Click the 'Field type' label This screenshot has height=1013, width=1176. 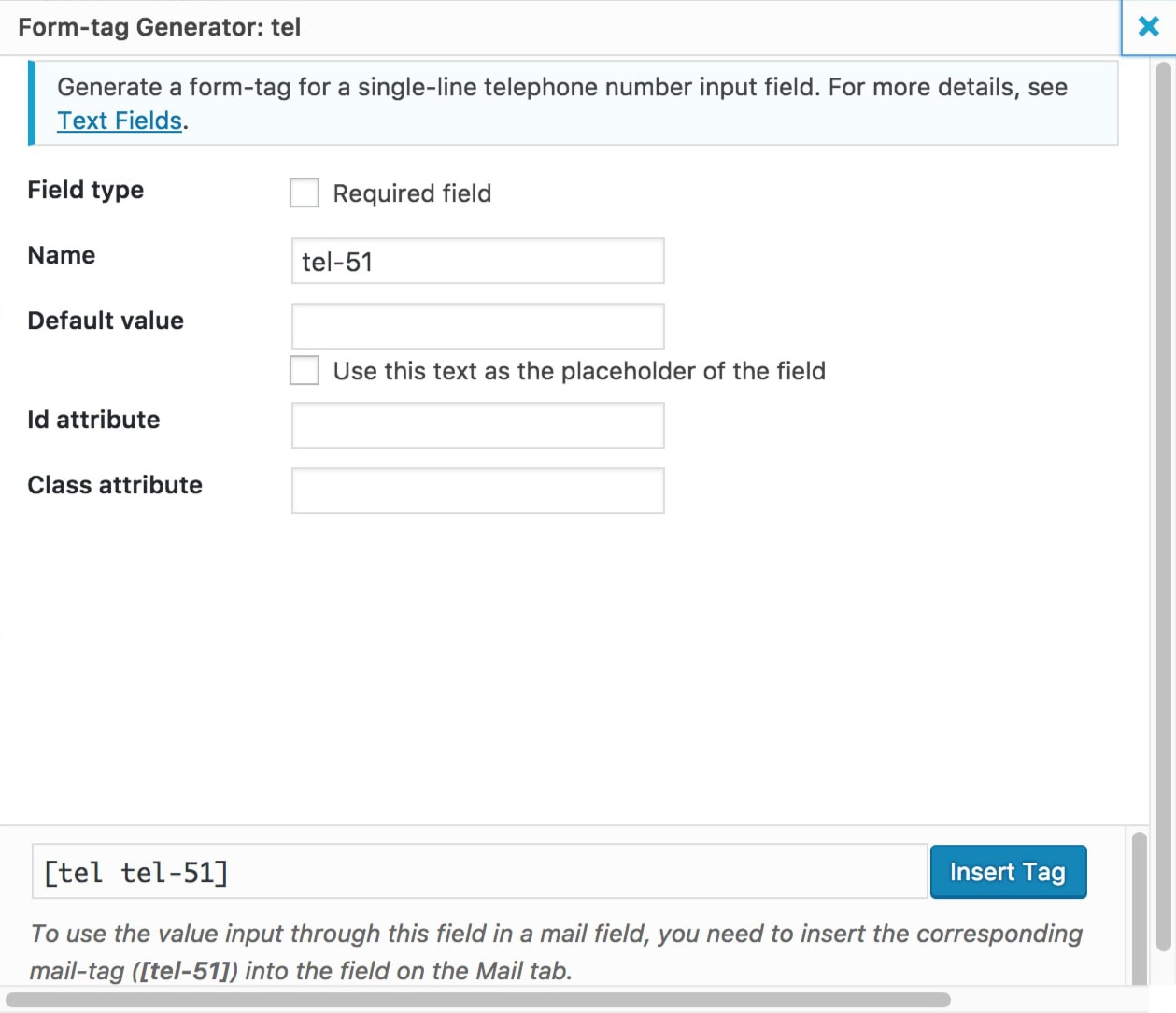[85, 191]
